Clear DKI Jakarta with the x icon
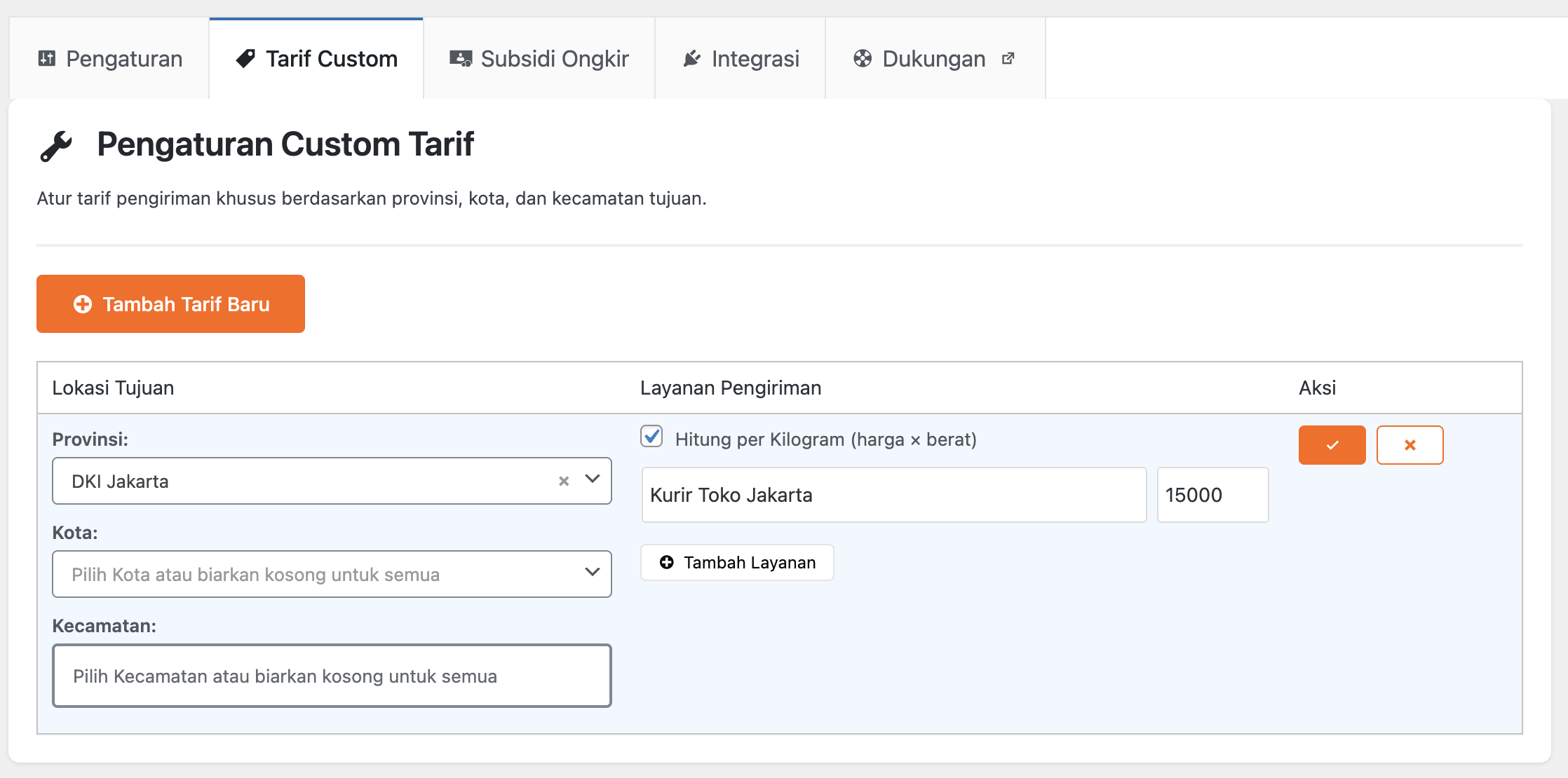This screenshot has height=778, width=1568. (x=564, y=481)
